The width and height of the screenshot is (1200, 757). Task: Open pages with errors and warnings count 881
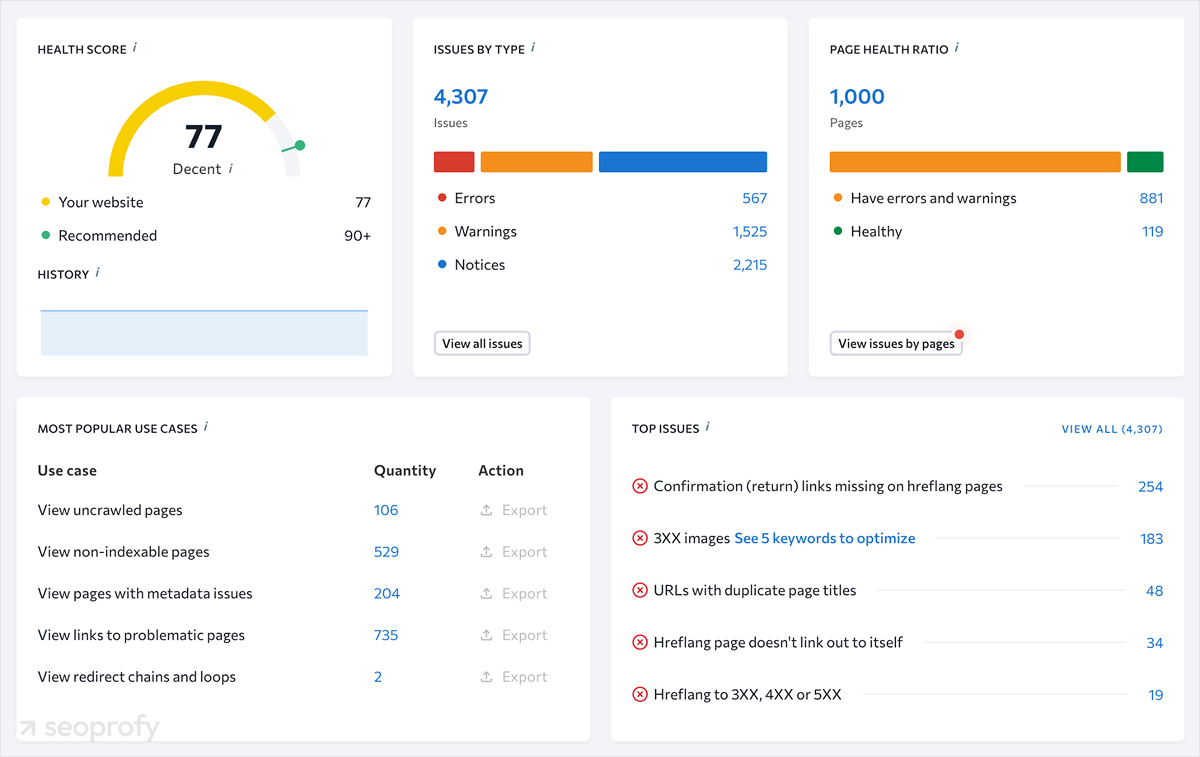coord(1152,198)
